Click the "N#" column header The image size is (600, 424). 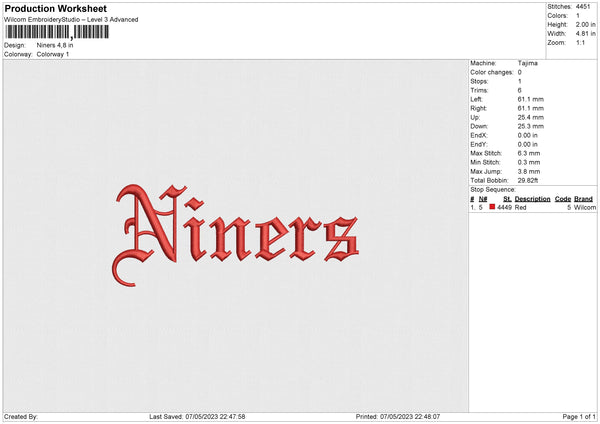click(483, 199)
